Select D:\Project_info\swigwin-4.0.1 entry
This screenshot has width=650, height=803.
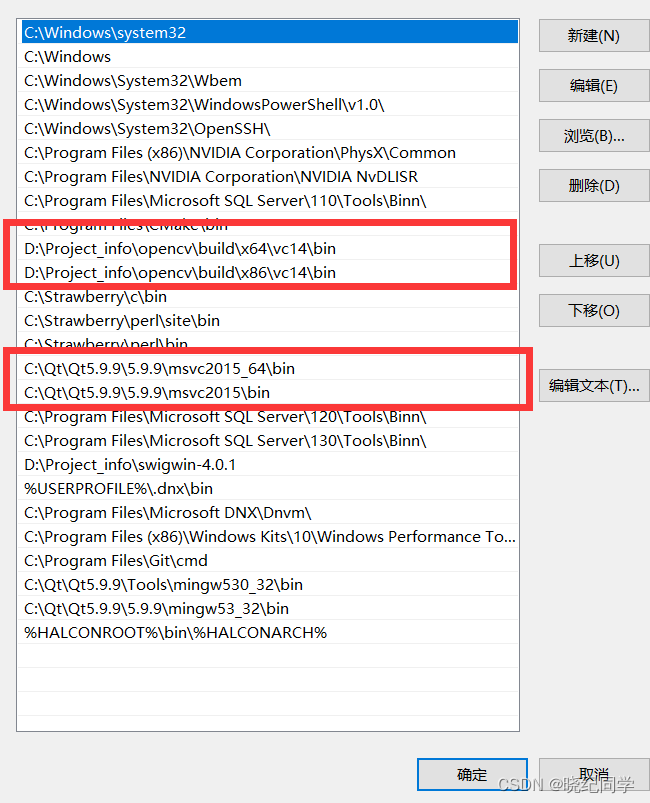269,464
